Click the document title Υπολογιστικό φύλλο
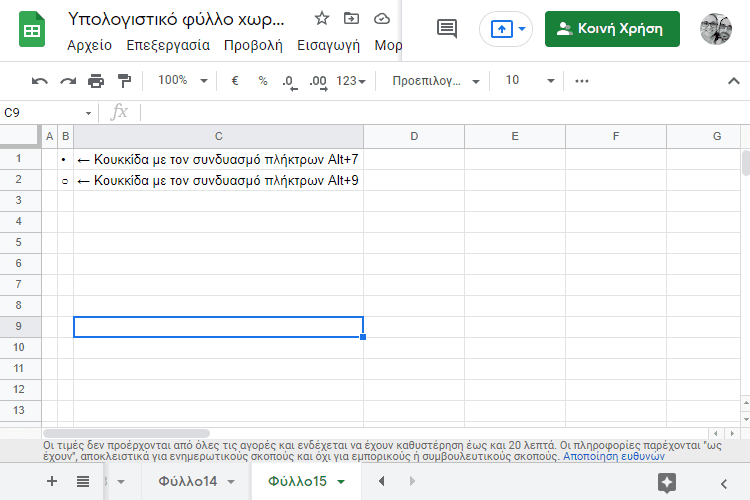This screenshot has width=750, height=500. [176, 19]
